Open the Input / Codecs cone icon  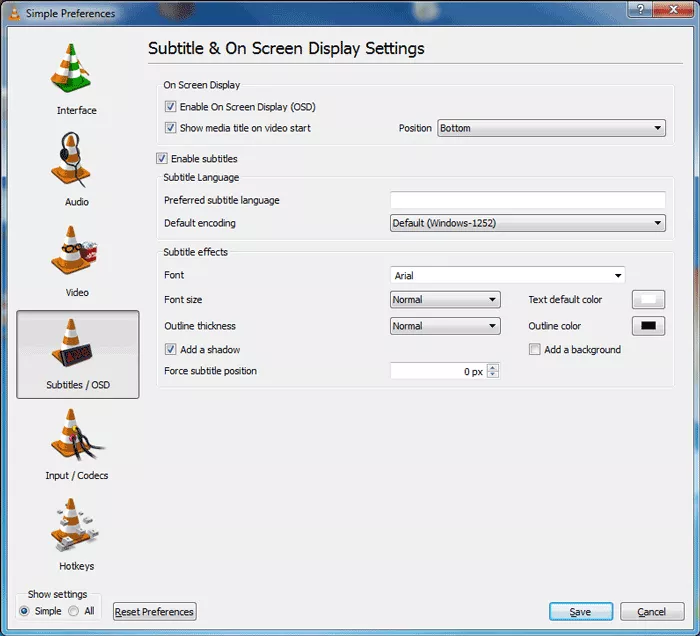click(77, 435)
